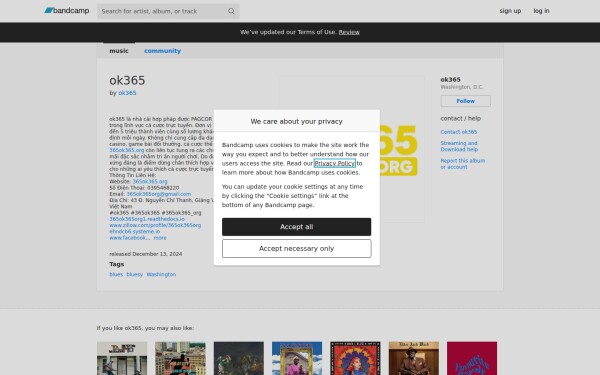600x375 pixels.
Task: Click the 365ok365org@gmail.com email link
Action: coord(158,194)
